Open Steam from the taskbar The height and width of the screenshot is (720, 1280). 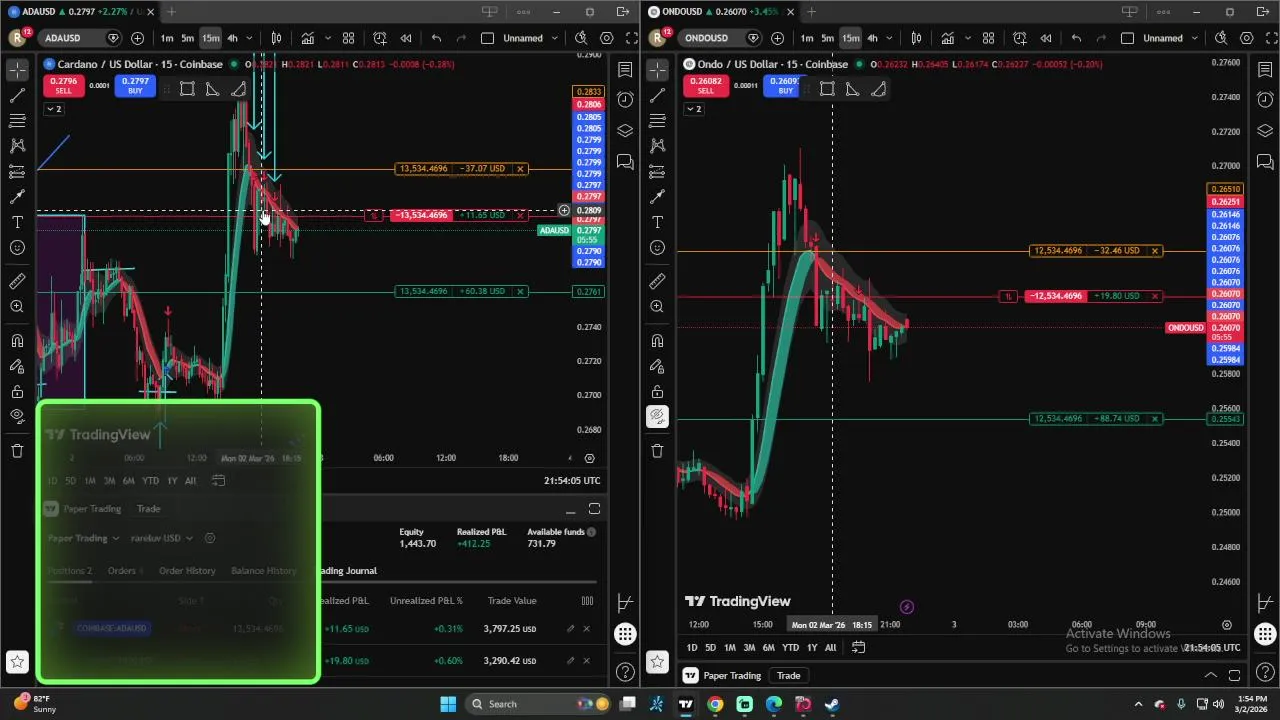tap(832, 704)
